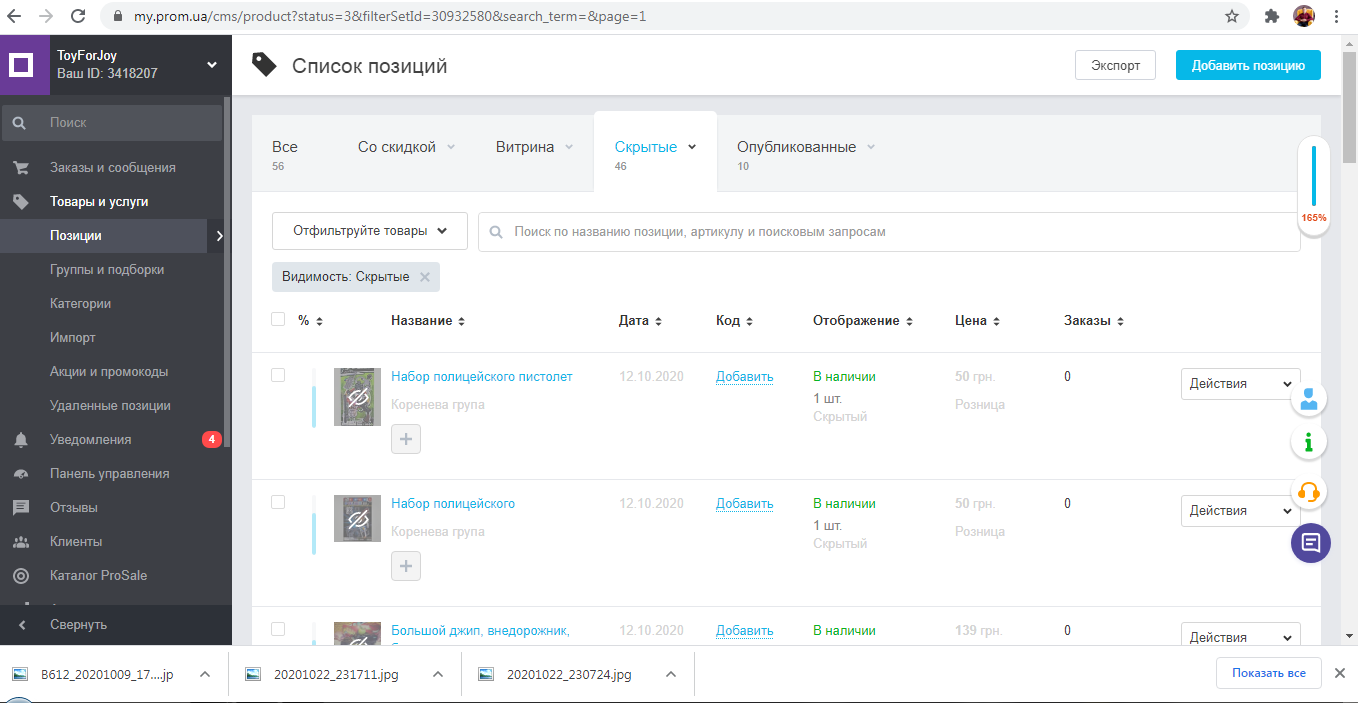Viewport: 1361px width, 703px height.
Task: Expand the ToyForJoy account menu
Action: (x=212, y=65)
